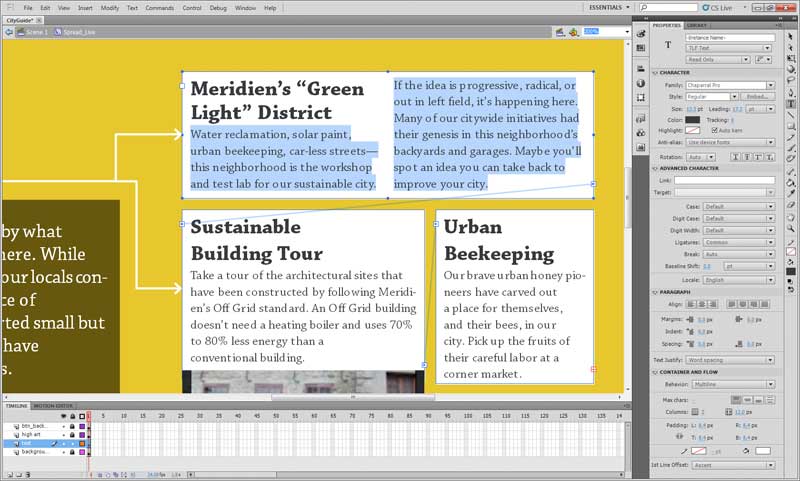The height and width of the screenshot is (481, 800).
Task: Open the Transform panel icon
Action: pyautogui.click(x=641, y=97)
